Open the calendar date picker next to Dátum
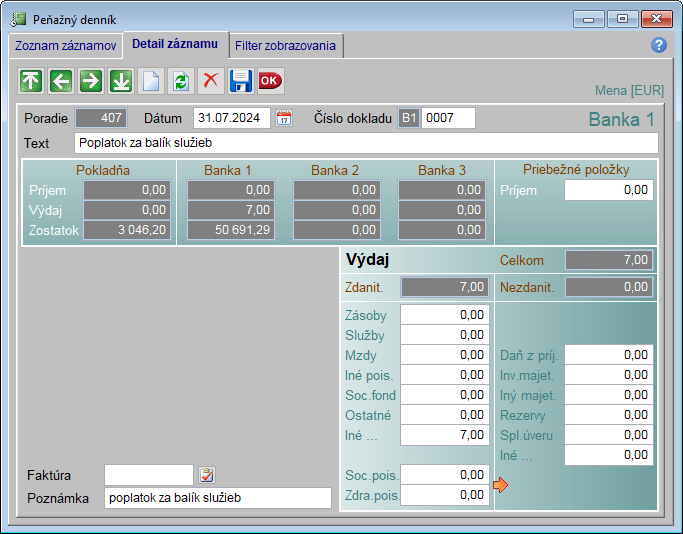 point(284,118)
